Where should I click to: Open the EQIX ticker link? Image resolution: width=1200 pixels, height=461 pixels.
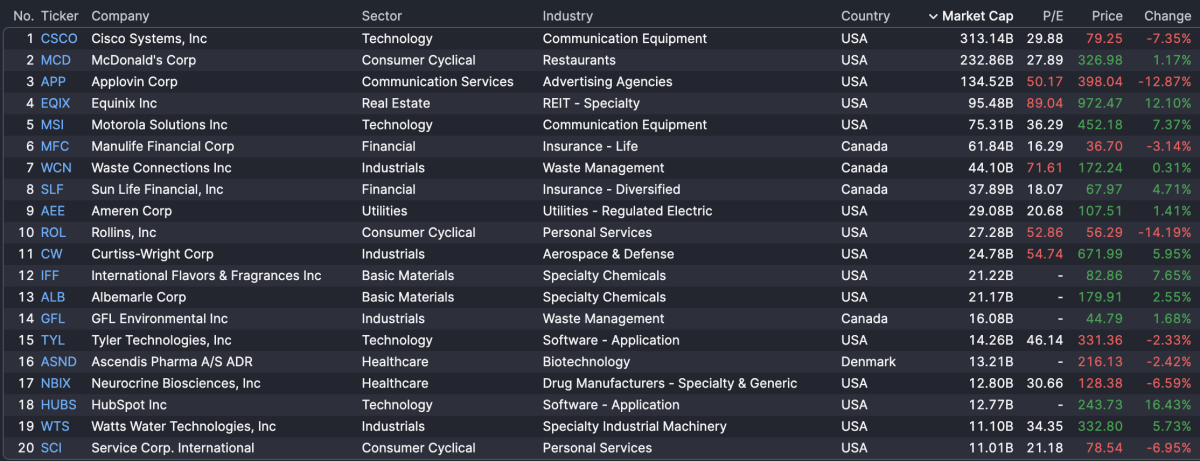56,103
